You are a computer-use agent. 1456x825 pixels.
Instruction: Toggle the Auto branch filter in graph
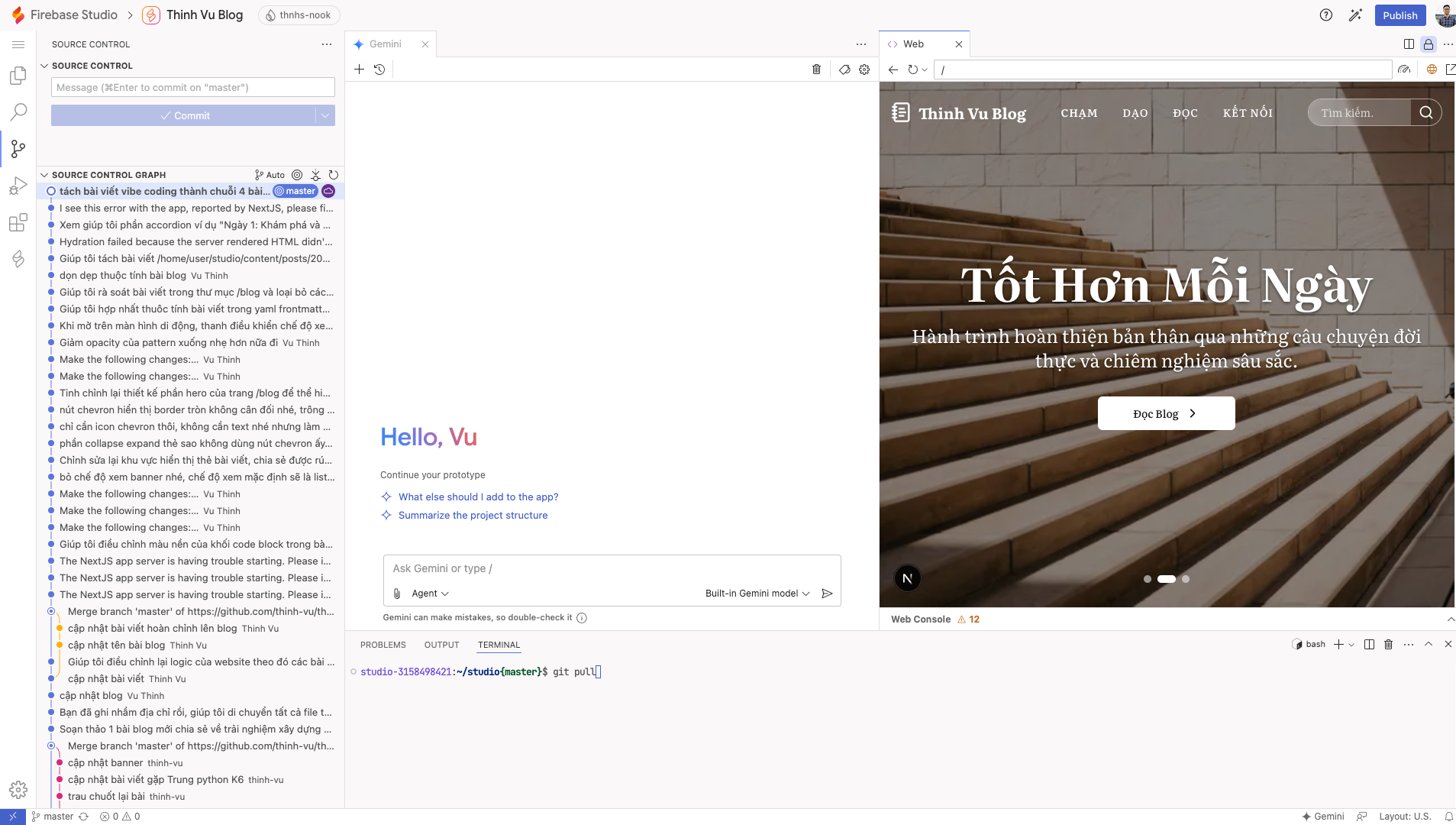[x=270, y=175]
